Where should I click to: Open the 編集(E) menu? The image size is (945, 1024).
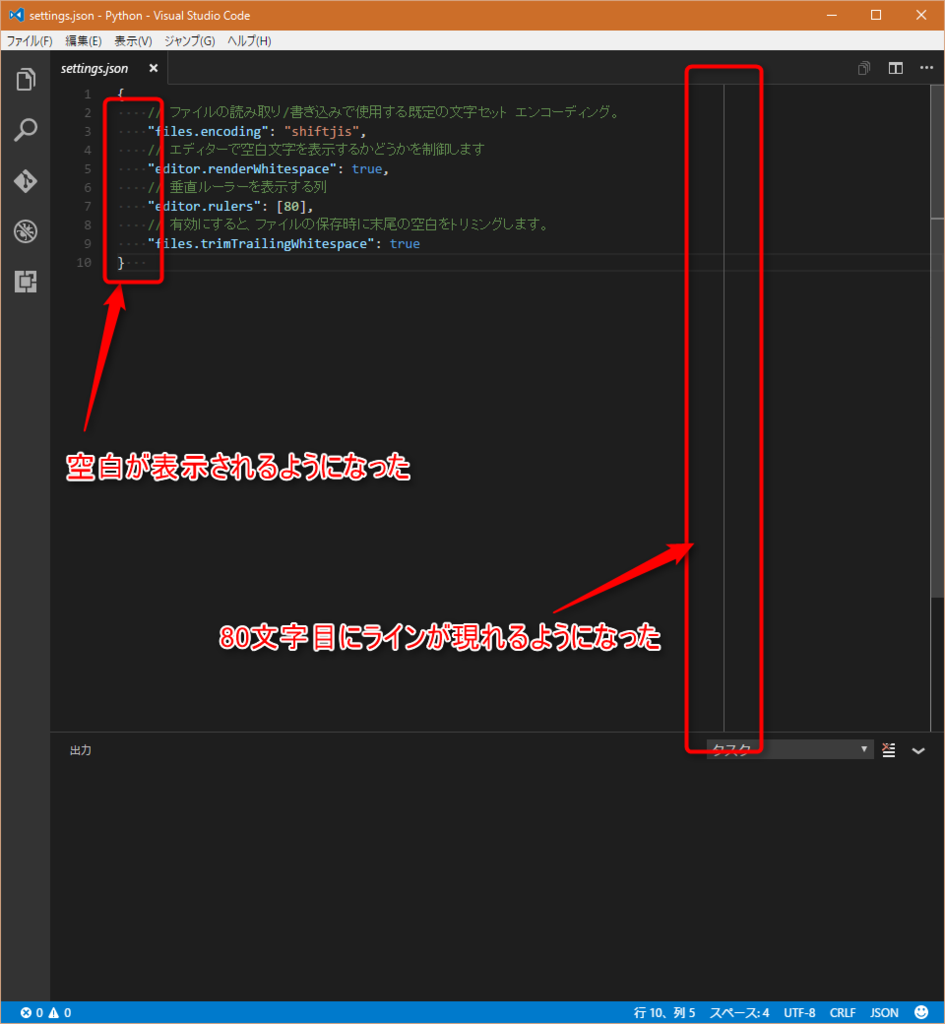pyautogui.click(x=83, y=41)
